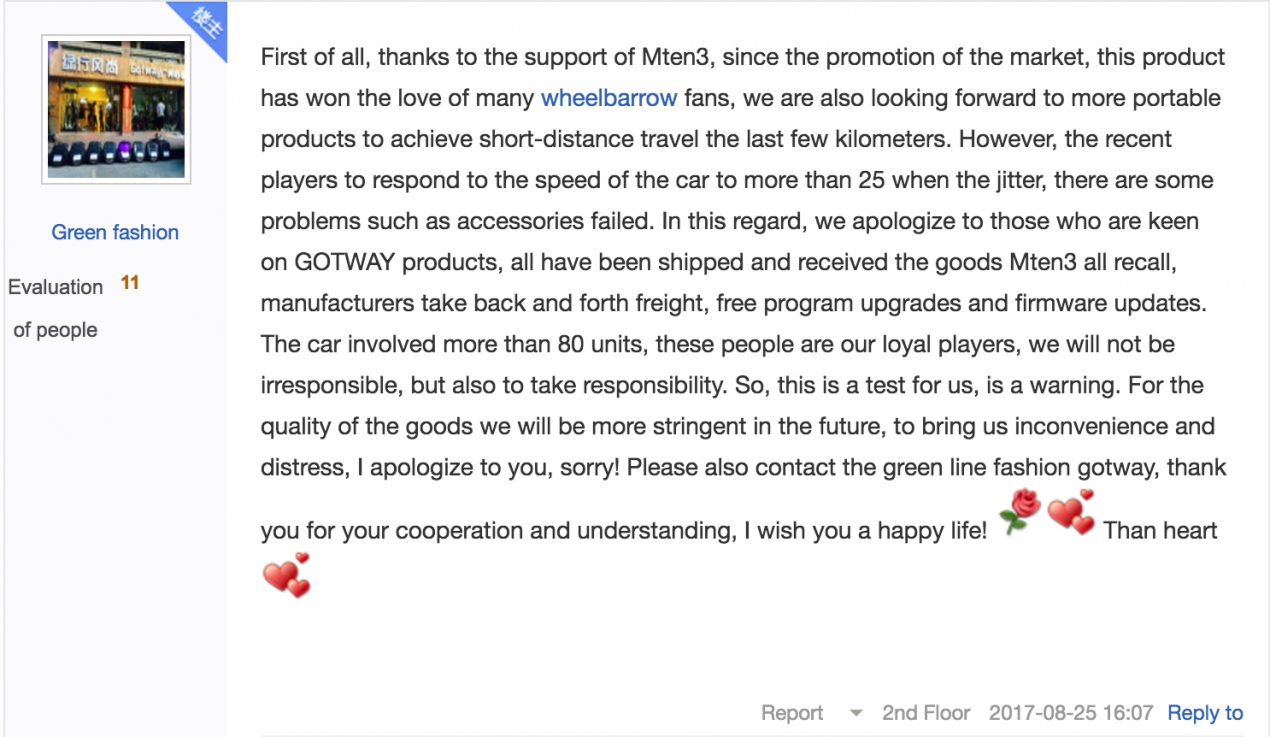This screenshot has height=737, width=1270.
Task: Click the blue thread-starter corner badge
Action: tap(197, 30)
